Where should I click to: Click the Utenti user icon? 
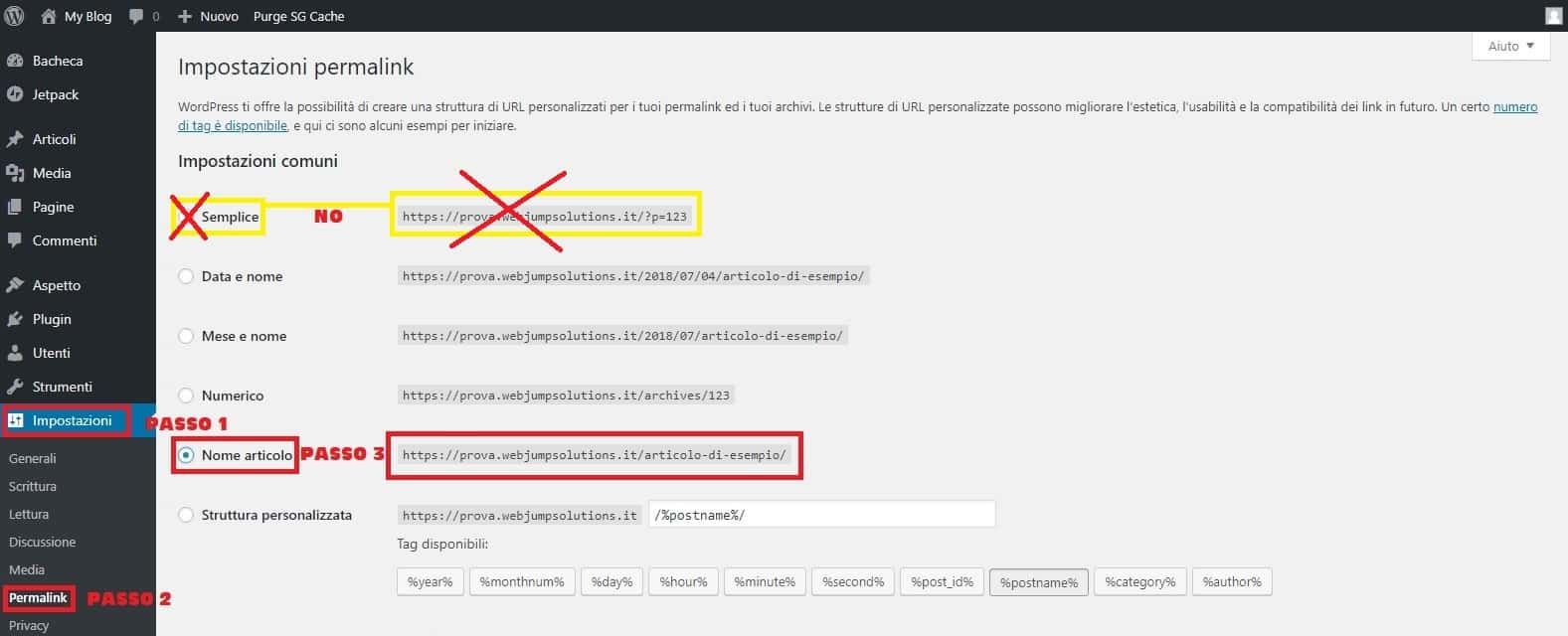15,353
